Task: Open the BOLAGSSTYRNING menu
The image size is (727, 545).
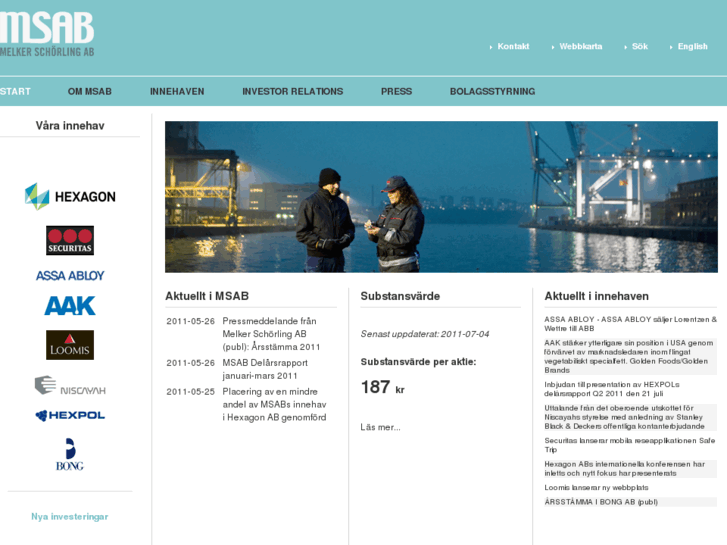Action: (x=492, y=91)
